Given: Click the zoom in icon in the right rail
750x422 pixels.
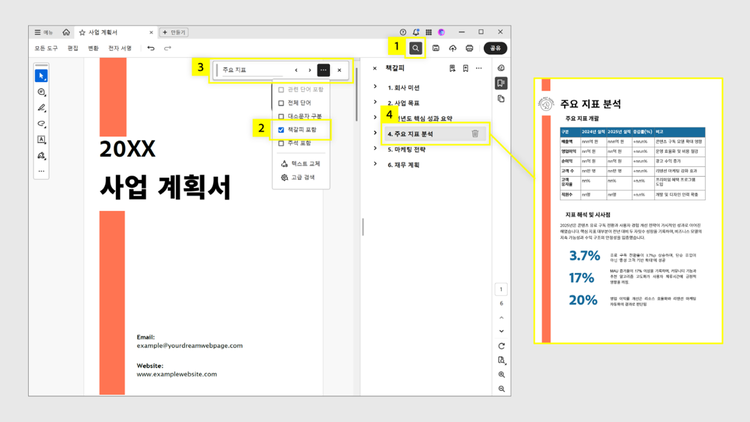Looking at the screenshot, I should click(x=501, y=375).
